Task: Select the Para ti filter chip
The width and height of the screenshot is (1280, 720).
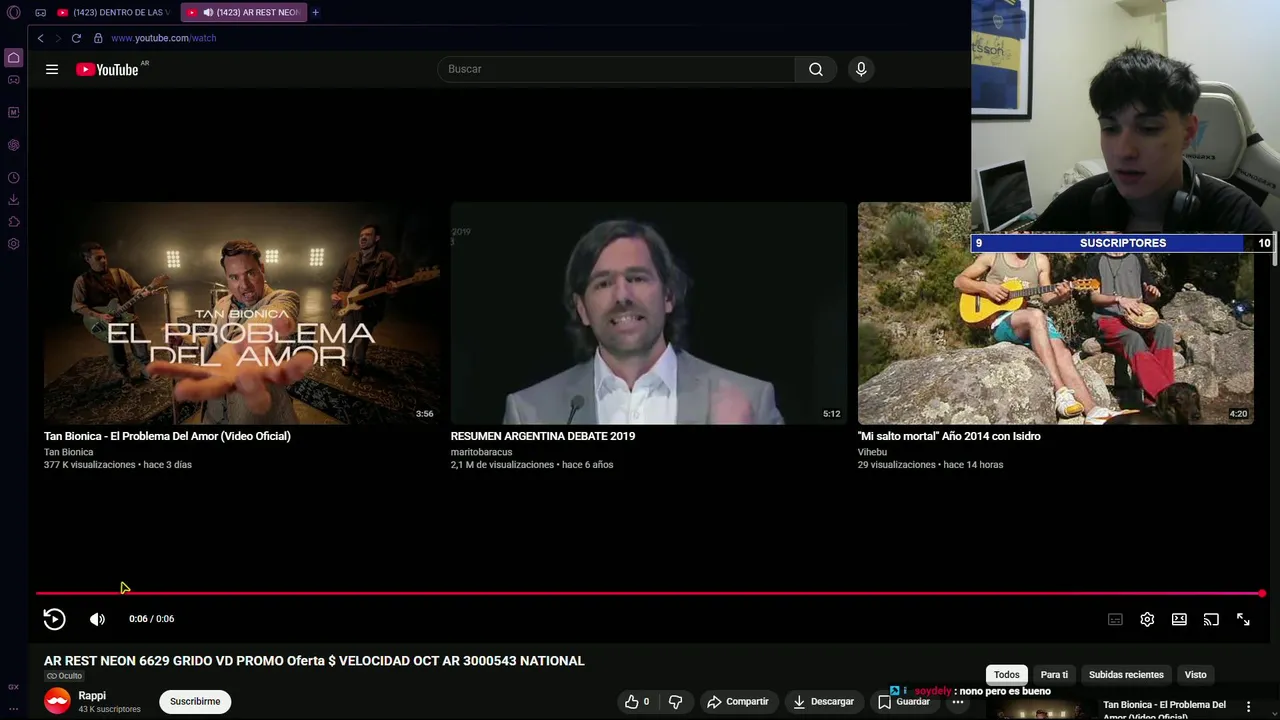Action: click(1054, 674)
